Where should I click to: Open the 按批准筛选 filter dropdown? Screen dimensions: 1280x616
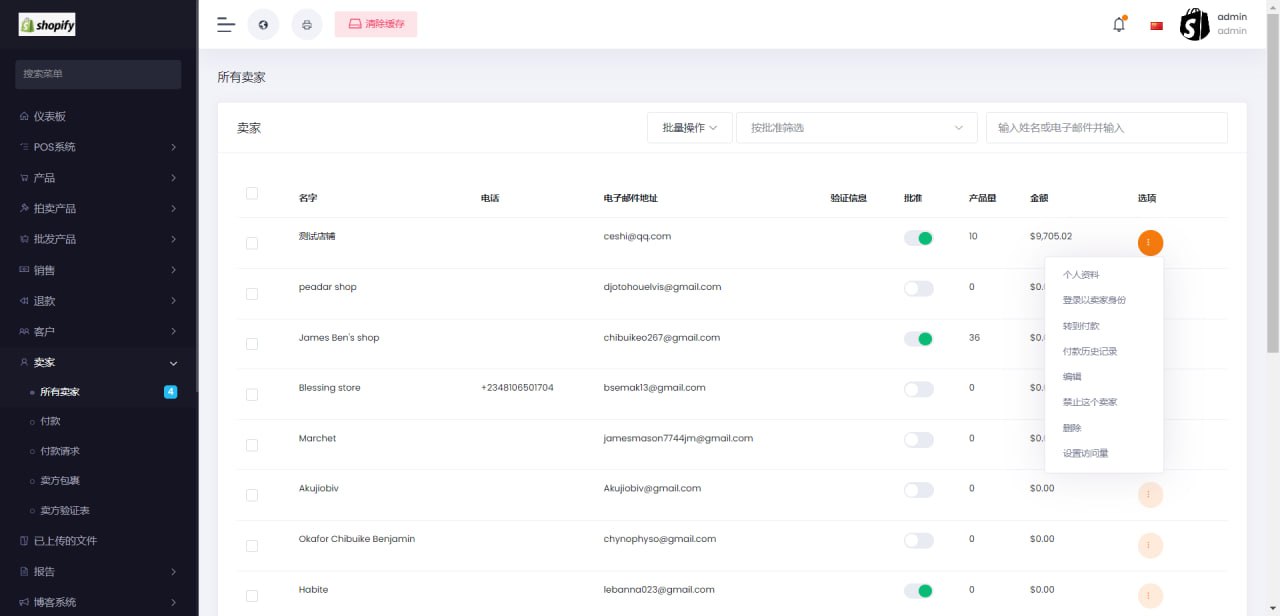(856, 128)
